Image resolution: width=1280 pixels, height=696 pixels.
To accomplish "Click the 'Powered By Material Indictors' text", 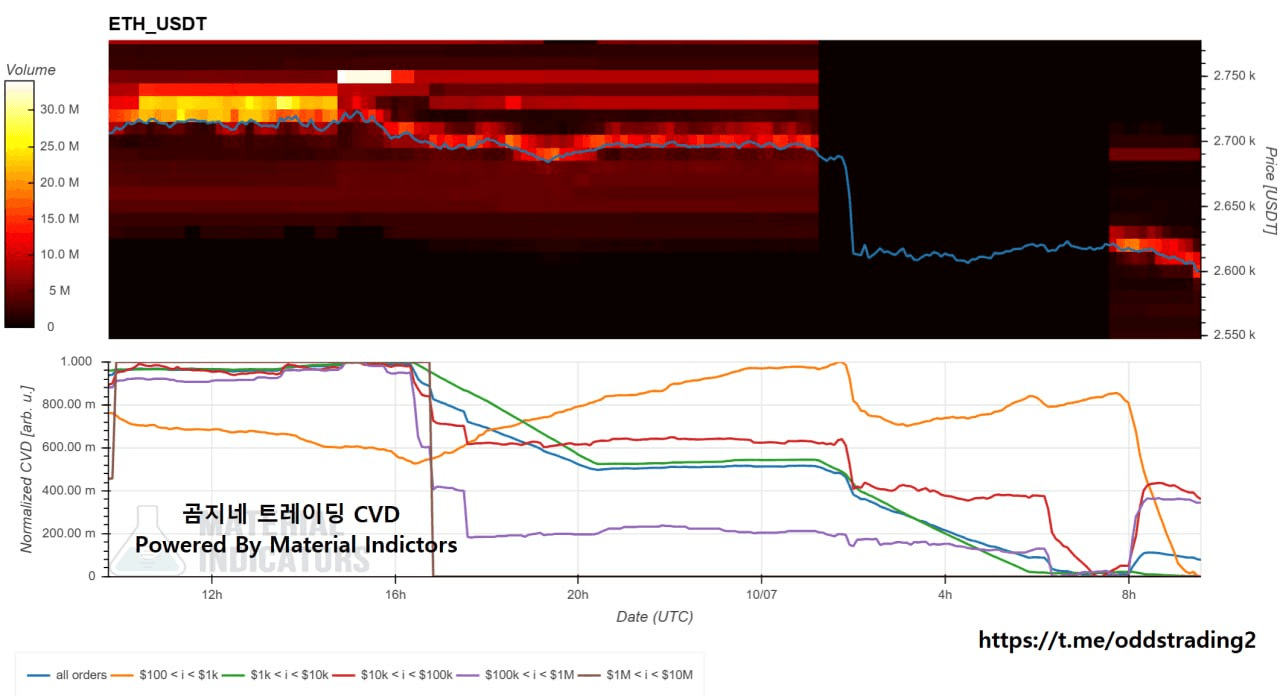I will pos(296,545).
